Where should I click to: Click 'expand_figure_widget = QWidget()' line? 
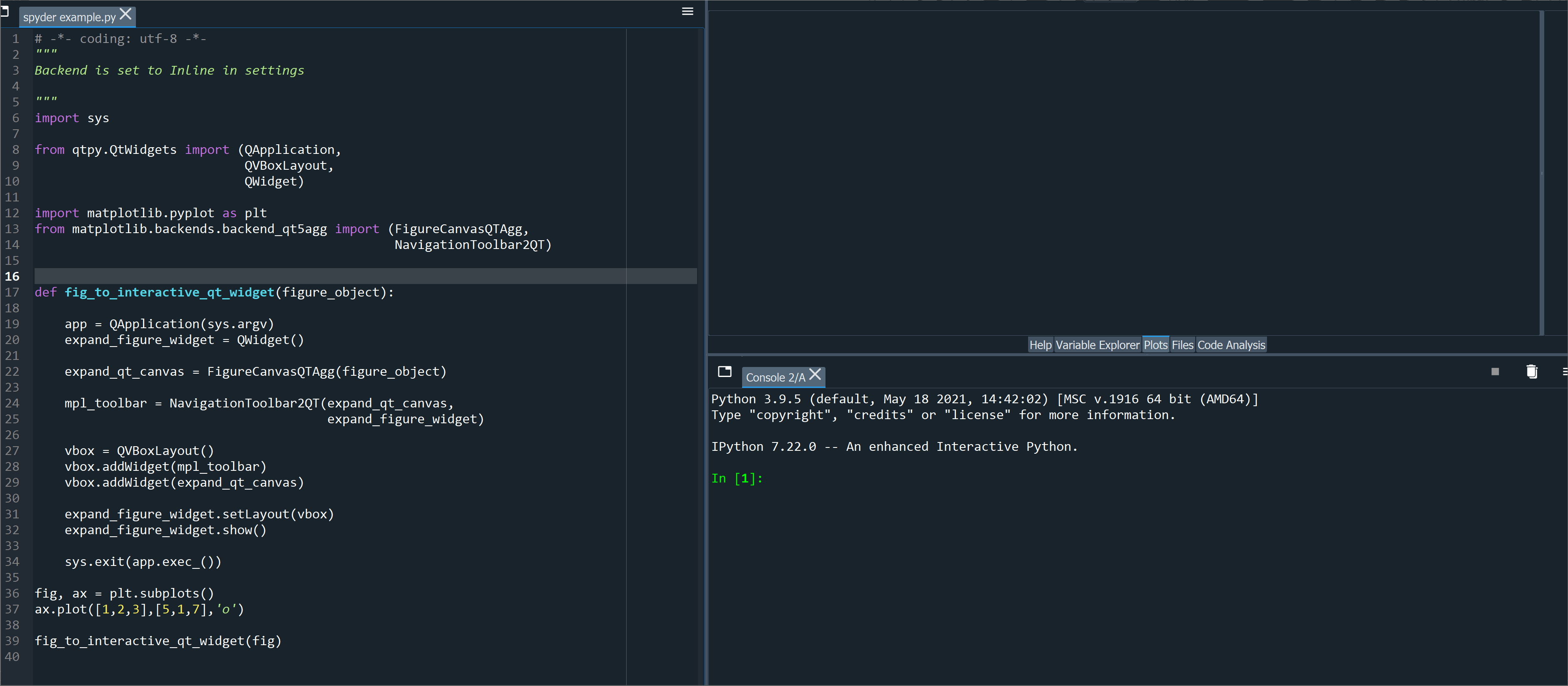click(x=184, y=339)
